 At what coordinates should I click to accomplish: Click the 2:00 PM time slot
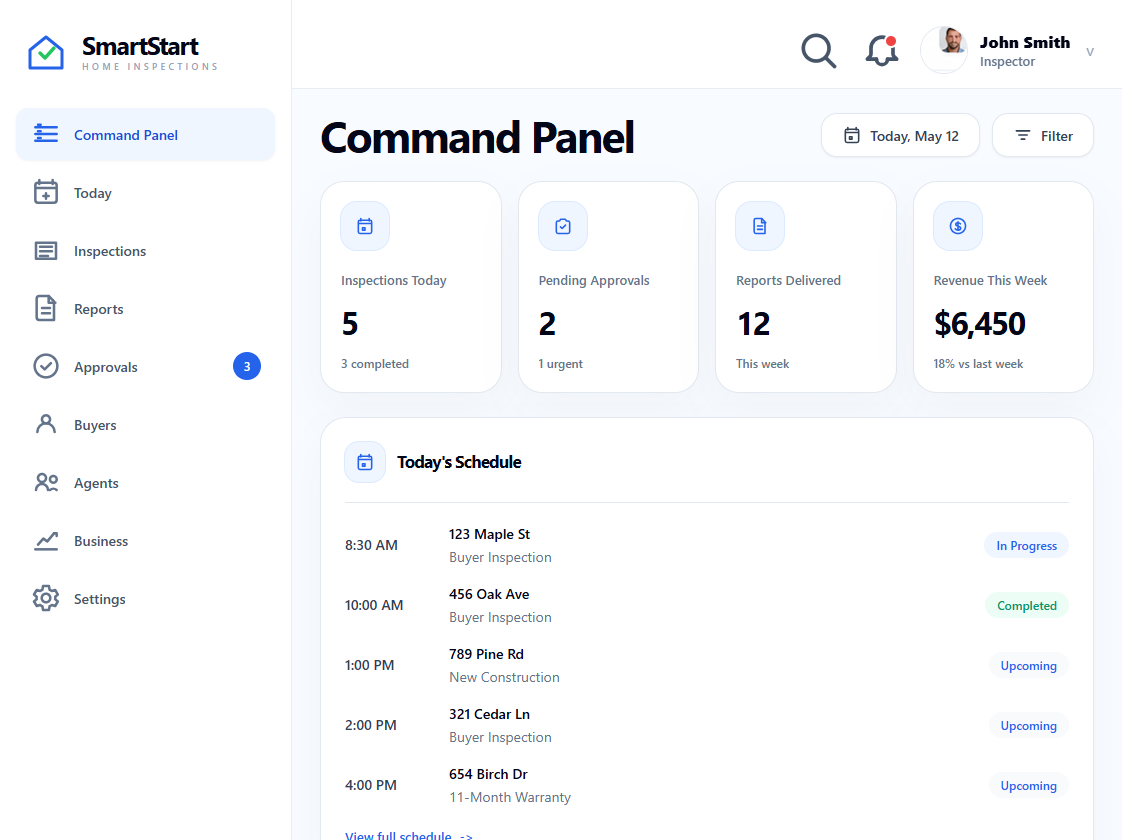click(371, 726)
